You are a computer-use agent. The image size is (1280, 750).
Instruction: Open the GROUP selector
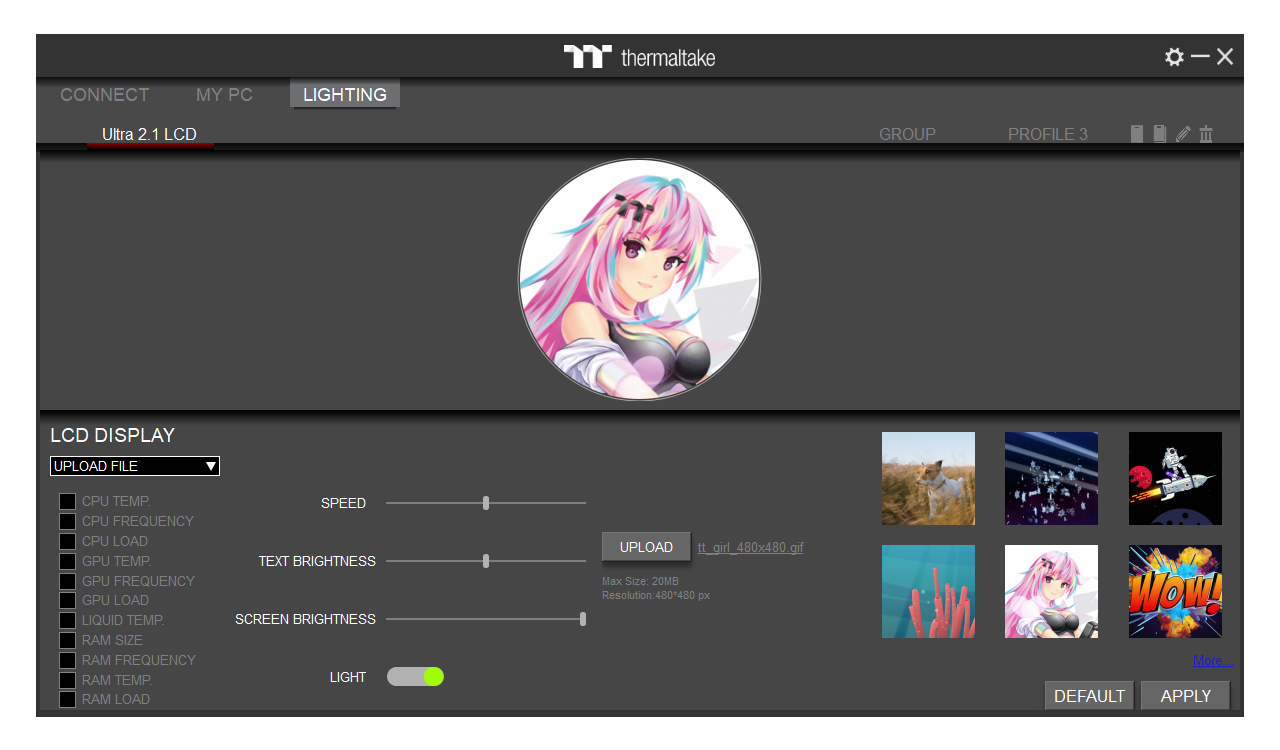coord(907,134)
